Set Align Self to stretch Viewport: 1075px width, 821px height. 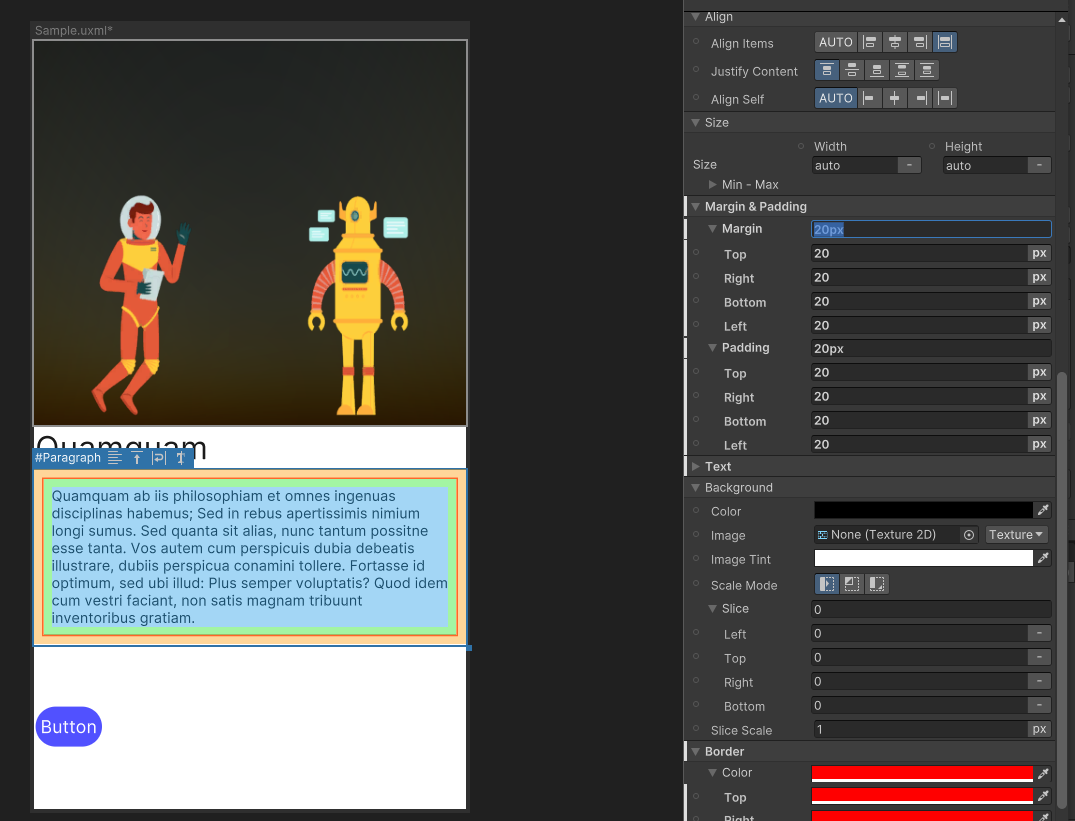coord(945,99)
